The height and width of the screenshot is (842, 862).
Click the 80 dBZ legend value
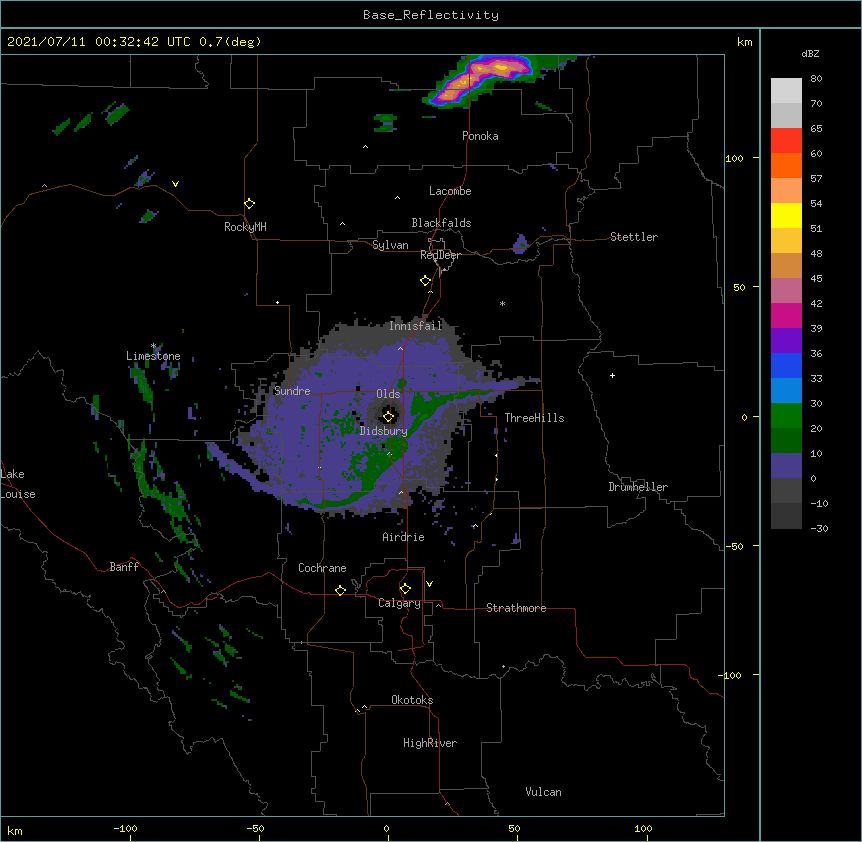816,79
